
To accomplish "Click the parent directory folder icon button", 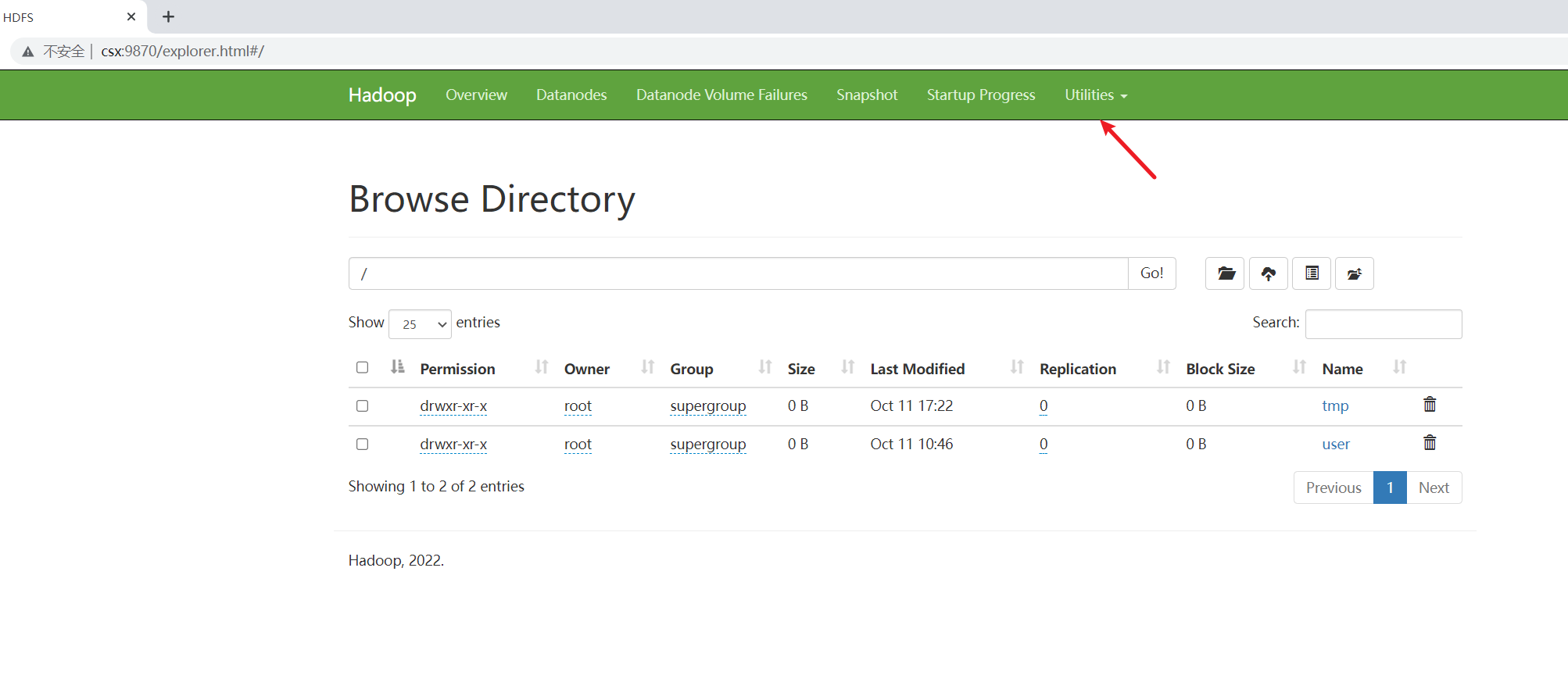I will (1225, 273).
